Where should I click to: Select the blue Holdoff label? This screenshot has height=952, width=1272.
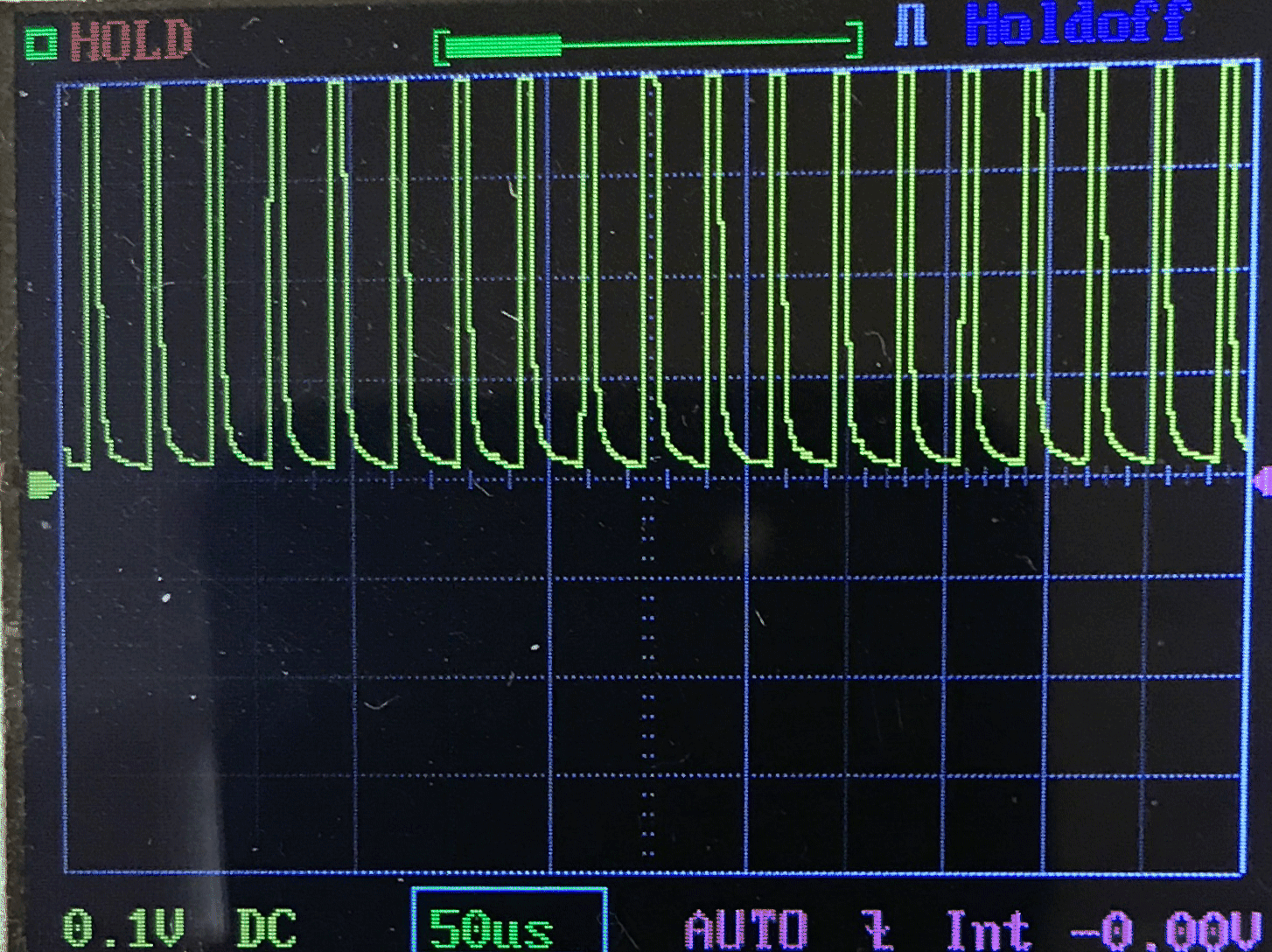(x=1076, y=24)
